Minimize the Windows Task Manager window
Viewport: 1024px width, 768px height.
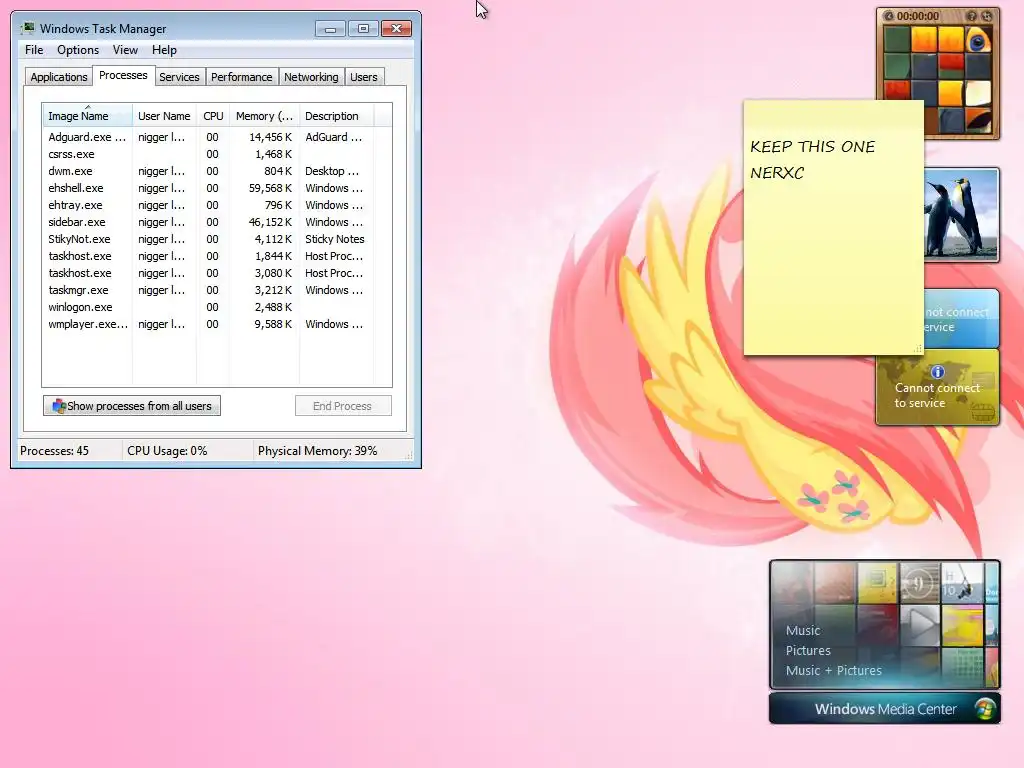330,29
